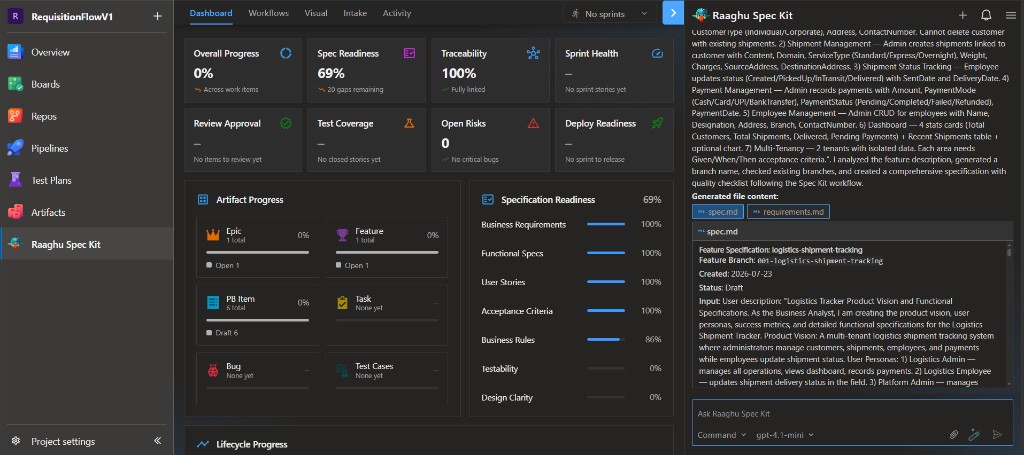1024x455 pixels.
Task: Click the 'Draft 6' status text
Action: click(x=227, y=333)
